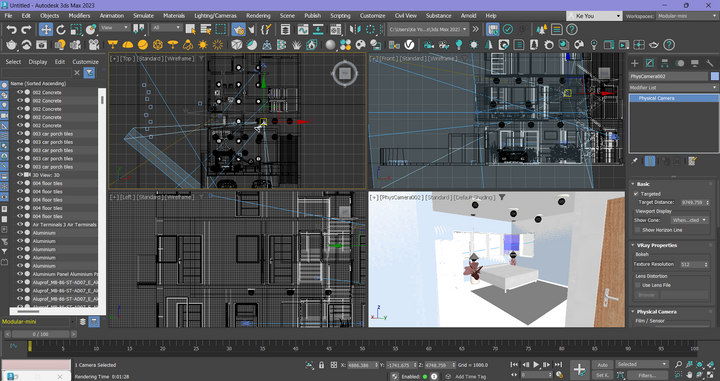Screen dimensions: 720x381
Task: Click the Customize tab in scene explorer
Action: 85,62
